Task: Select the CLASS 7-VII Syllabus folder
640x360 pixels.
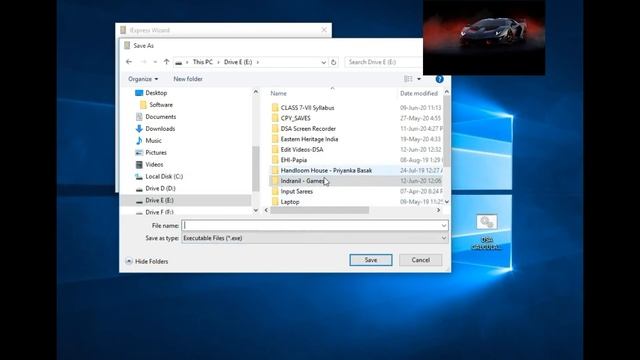Action: click(307, 108)
